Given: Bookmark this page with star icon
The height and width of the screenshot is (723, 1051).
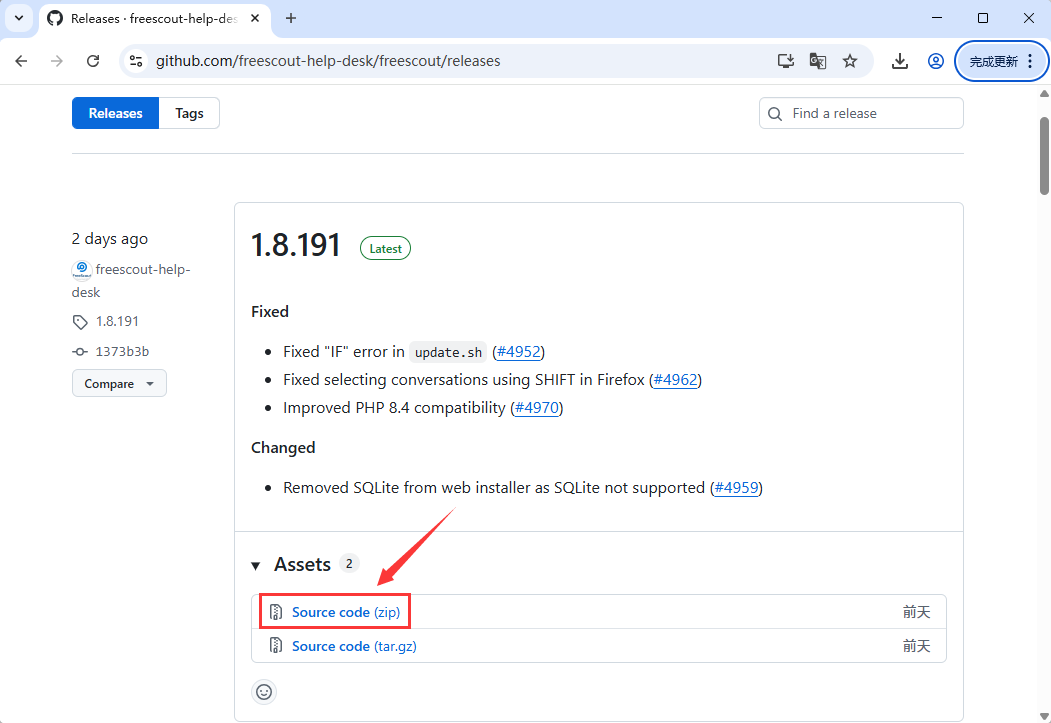Looking at the screenshot, I should pos(850,61).
